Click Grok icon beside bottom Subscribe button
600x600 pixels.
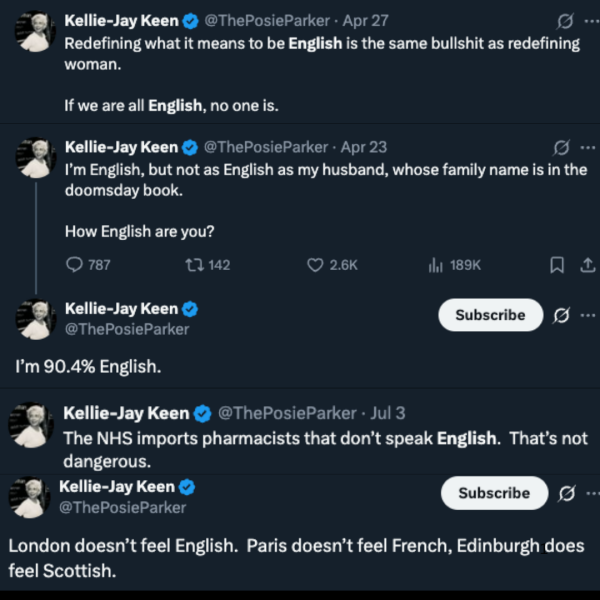click(x=565, y=493)
